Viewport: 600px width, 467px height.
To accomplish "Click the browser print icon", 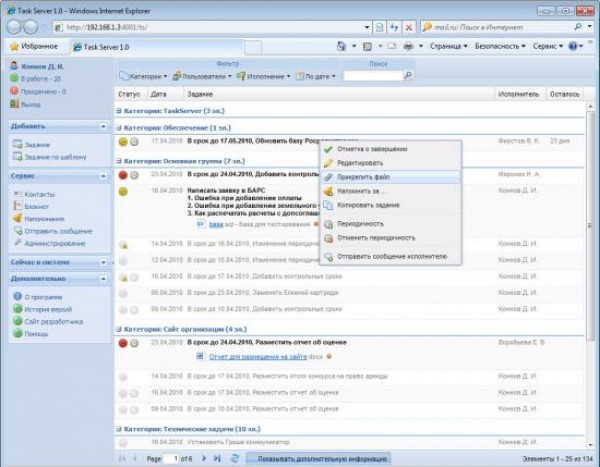I will coord(409,46).
